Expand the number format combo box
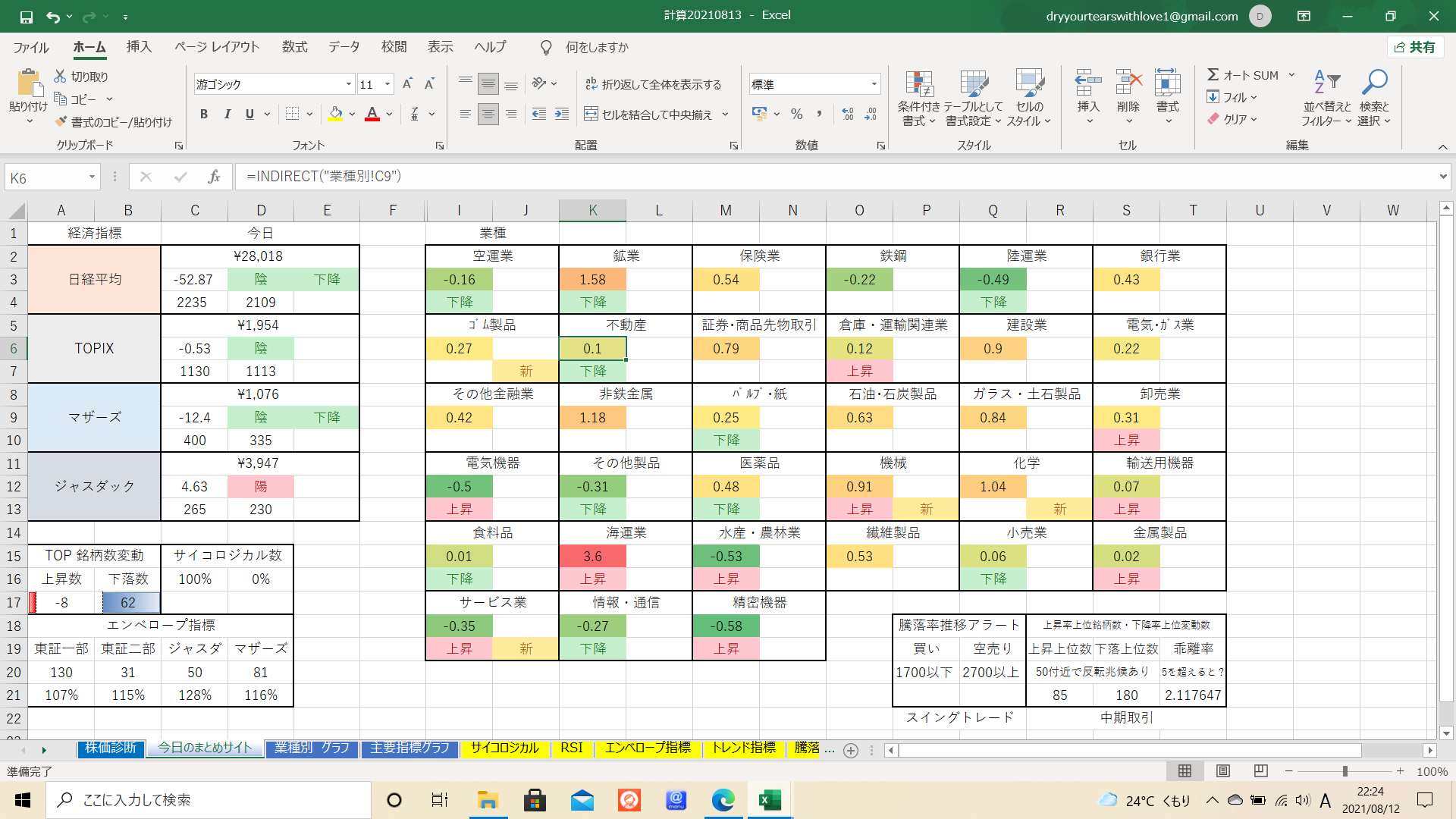 tap(874, 84)
